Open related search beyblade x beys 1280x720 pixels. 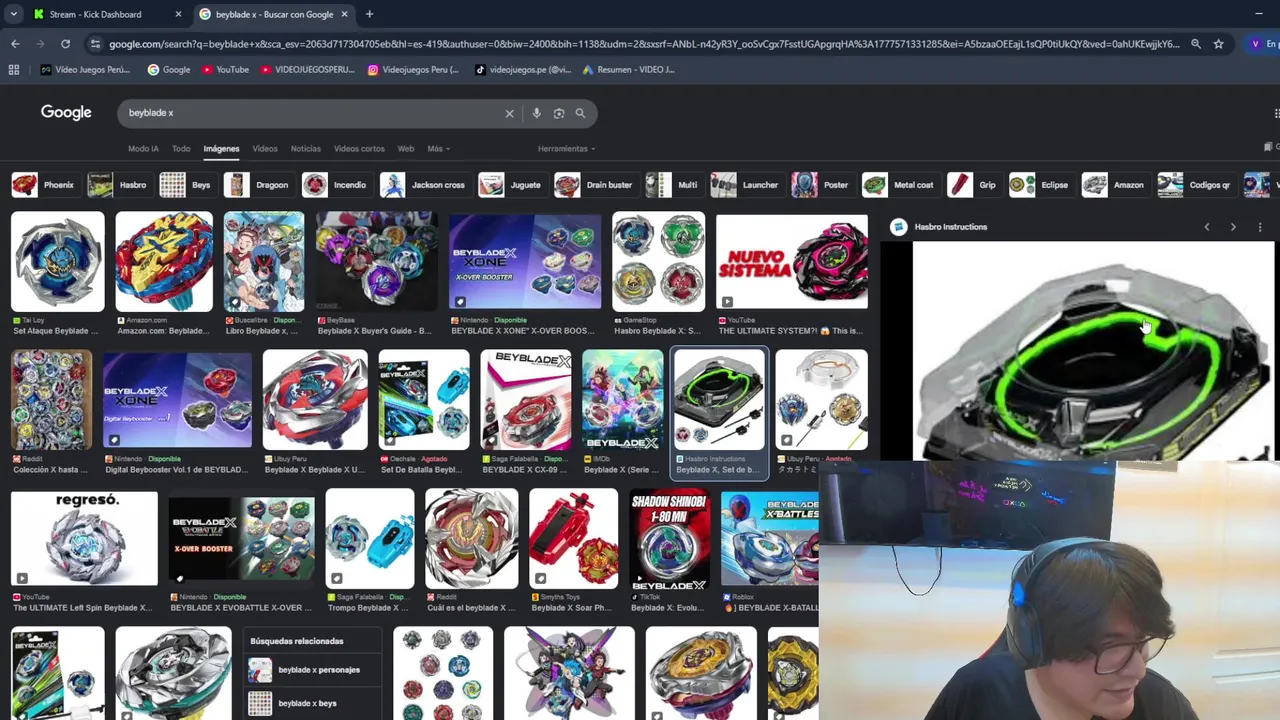(311, 703)
